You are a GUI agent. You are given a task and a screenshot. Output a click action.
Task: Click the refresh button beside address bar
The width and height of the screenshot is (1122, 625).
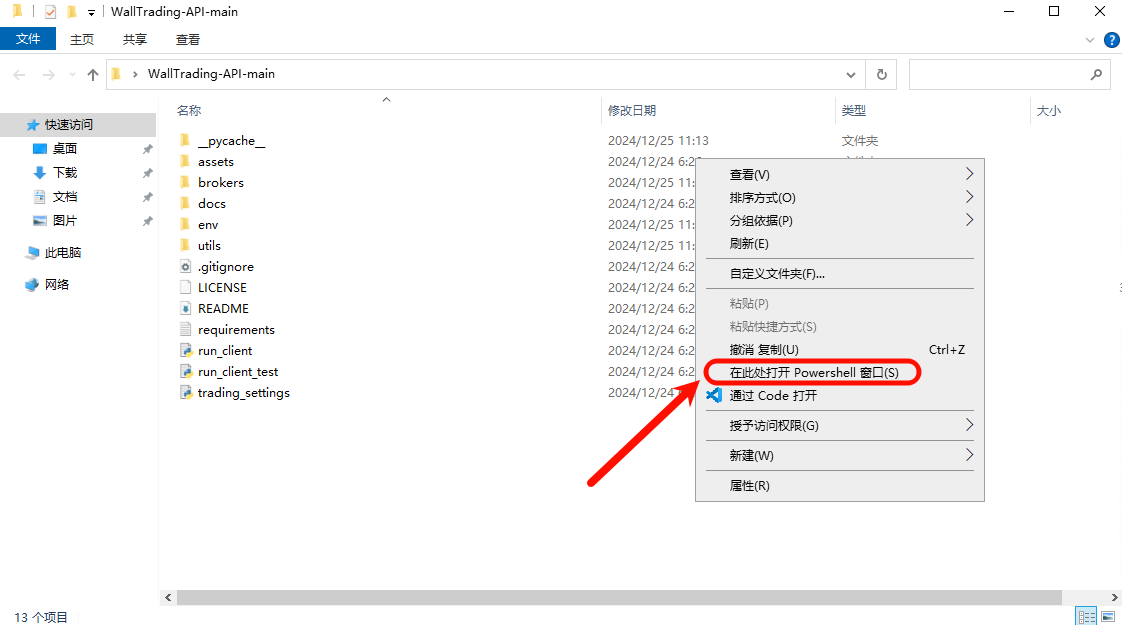tap(882, 74)
